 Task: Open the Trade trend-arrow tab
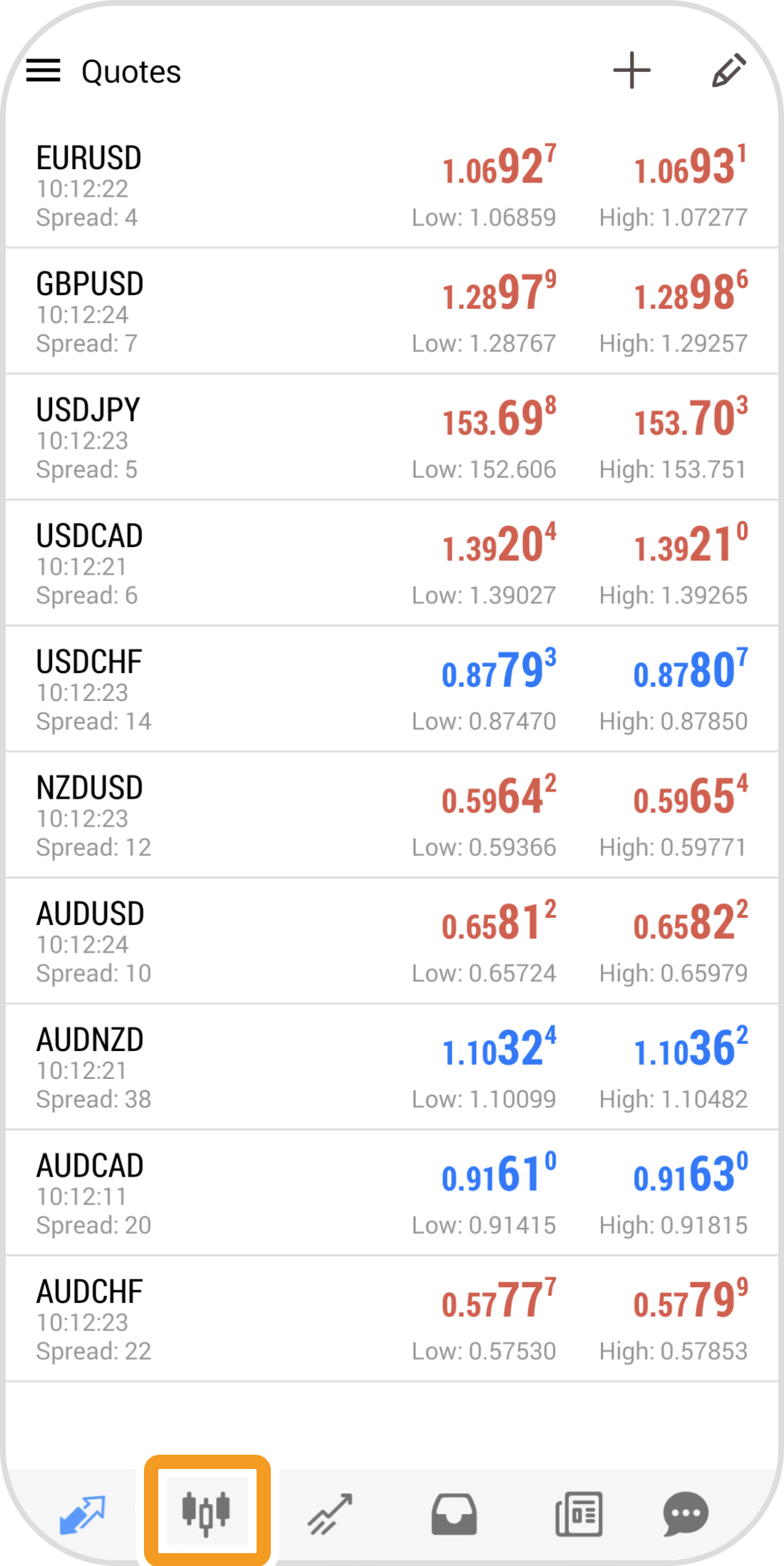330,1513
